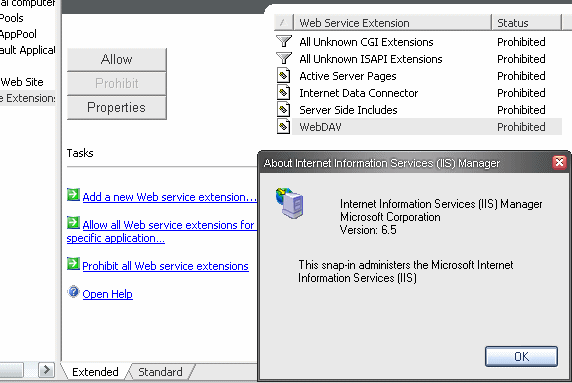Select the Pools tree item
The image size is (572, 383).
click(x=12, y=18)
